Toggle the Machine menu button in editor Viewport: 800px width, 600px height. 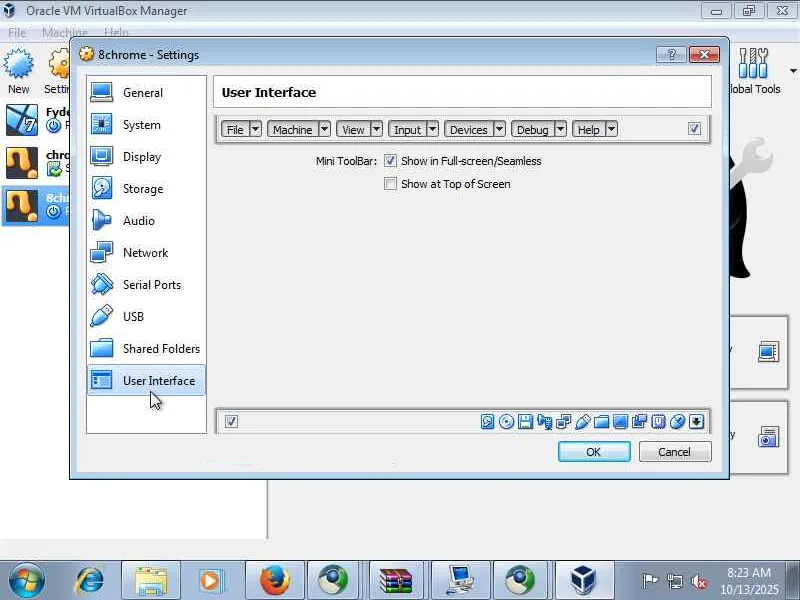tap(293, 130)
